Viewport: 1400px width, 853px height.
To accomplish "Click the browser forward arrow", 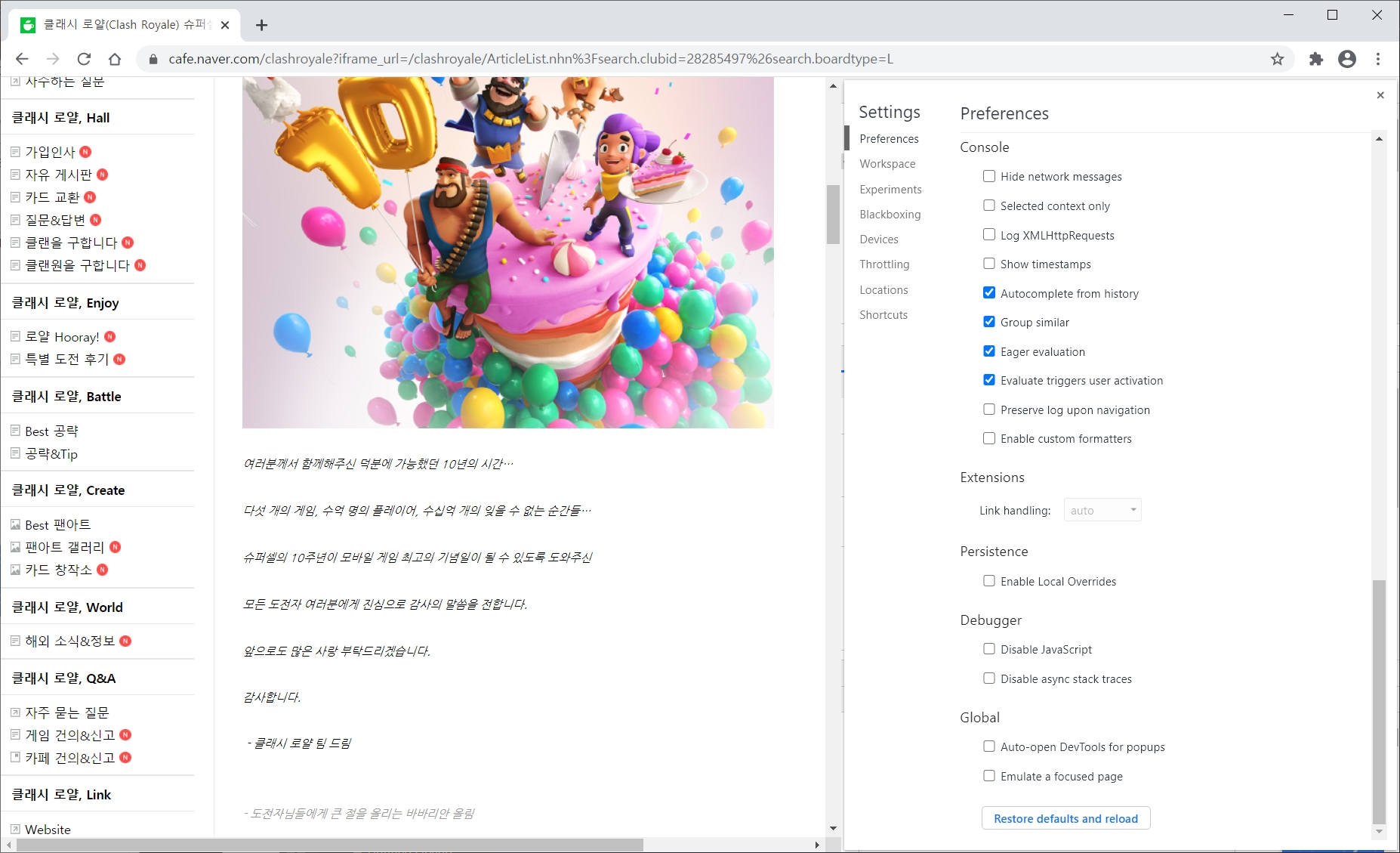I will [x=53, y=59].
